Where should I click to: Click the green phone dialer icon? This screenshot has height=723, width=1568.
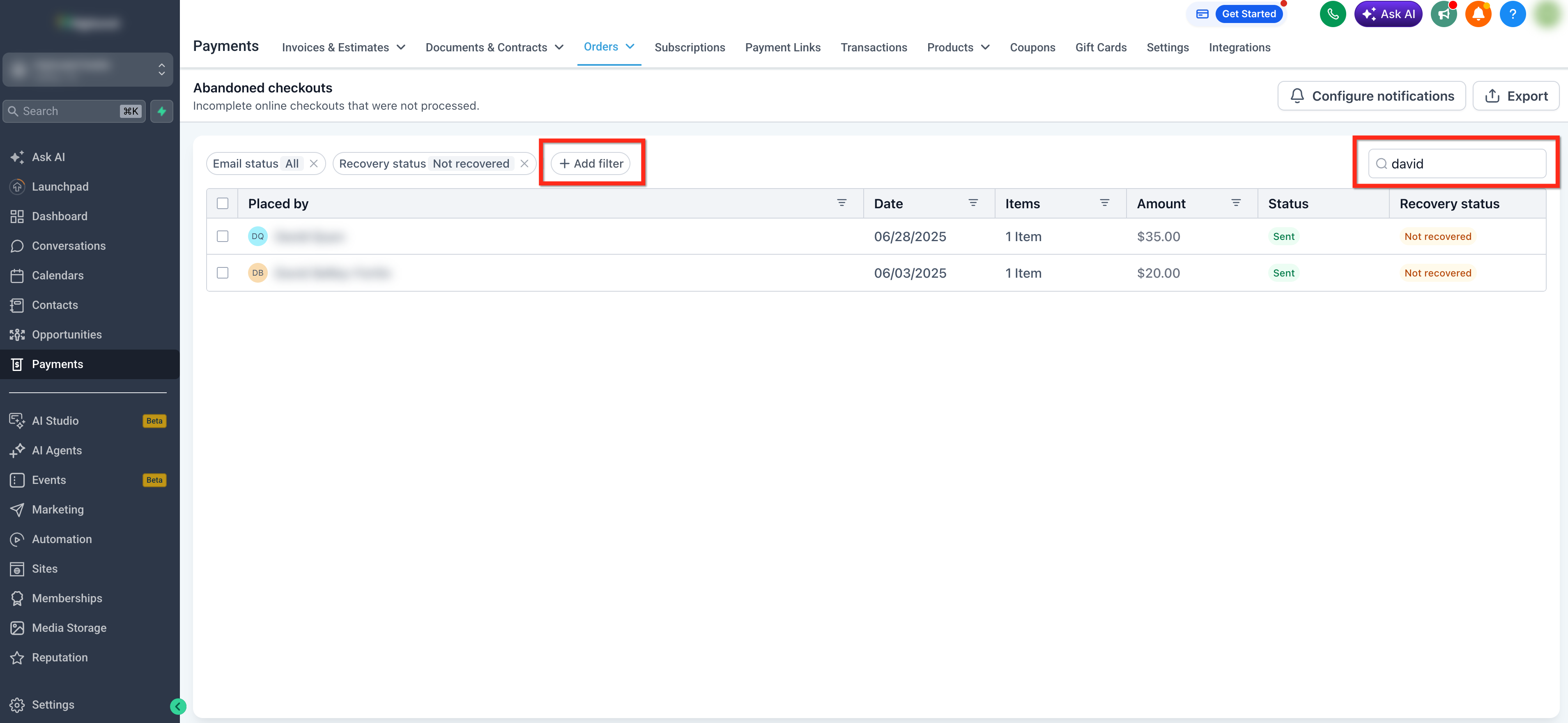coord(1332,14)
